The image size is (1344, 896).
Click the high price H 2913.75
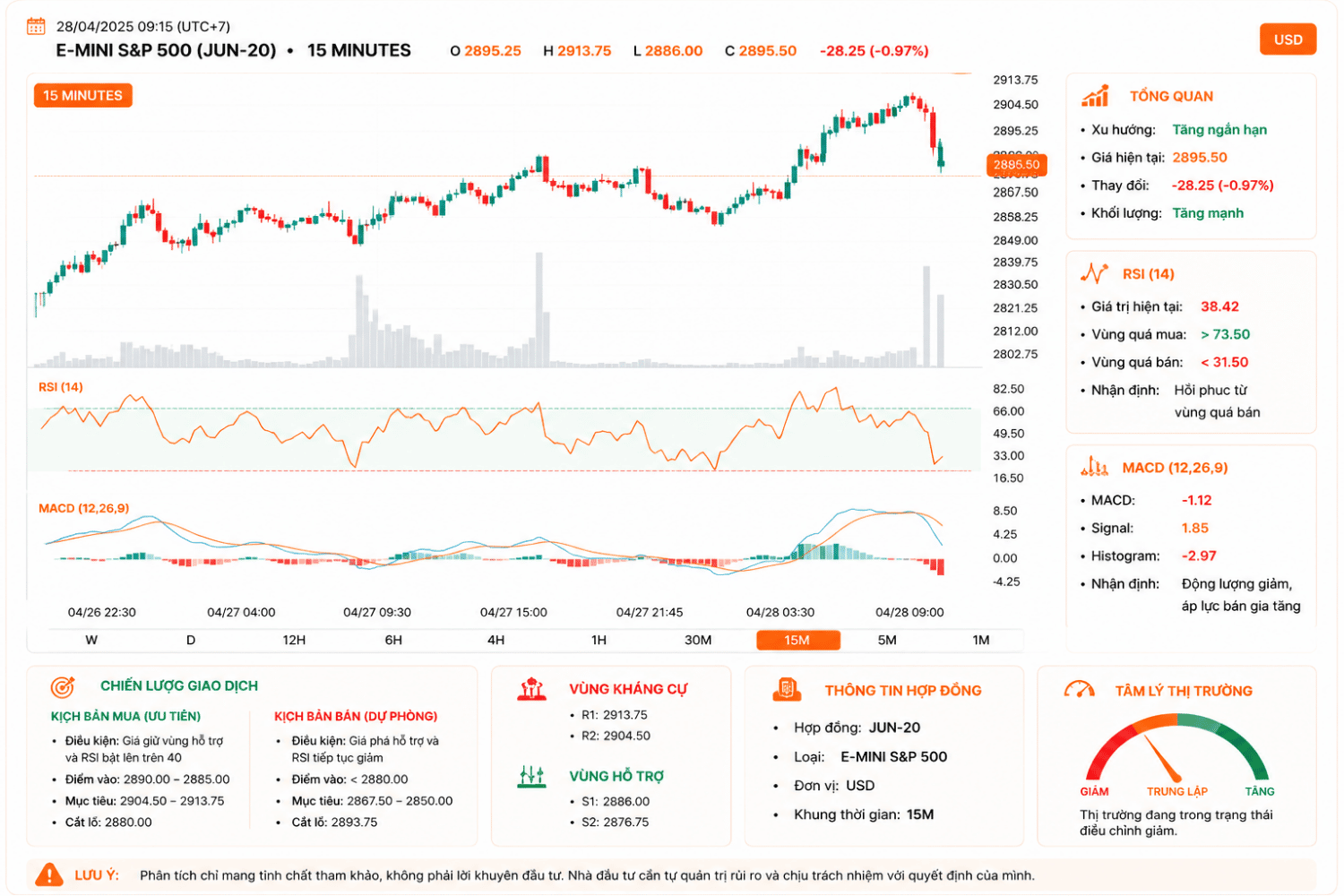[577, 51]
